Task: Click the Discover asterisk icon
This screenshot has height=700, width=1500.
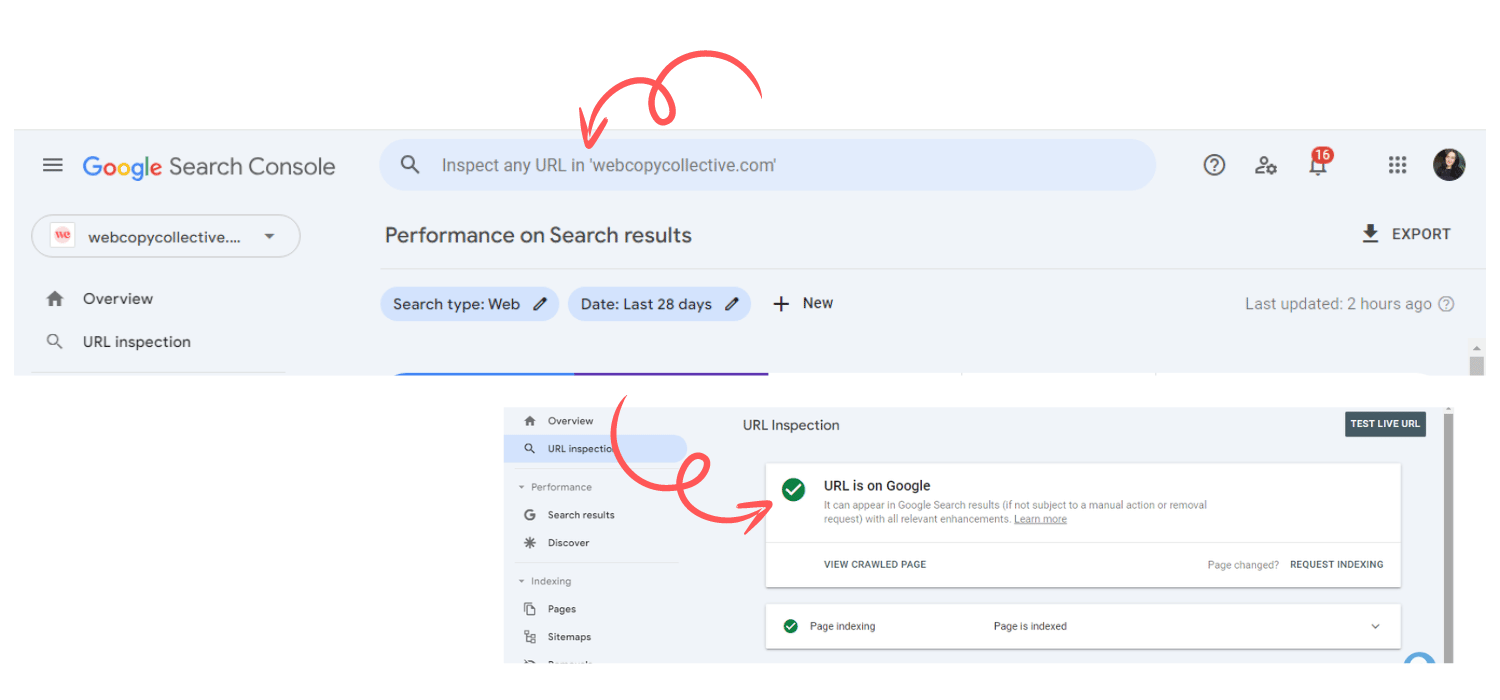Action: 530,543
